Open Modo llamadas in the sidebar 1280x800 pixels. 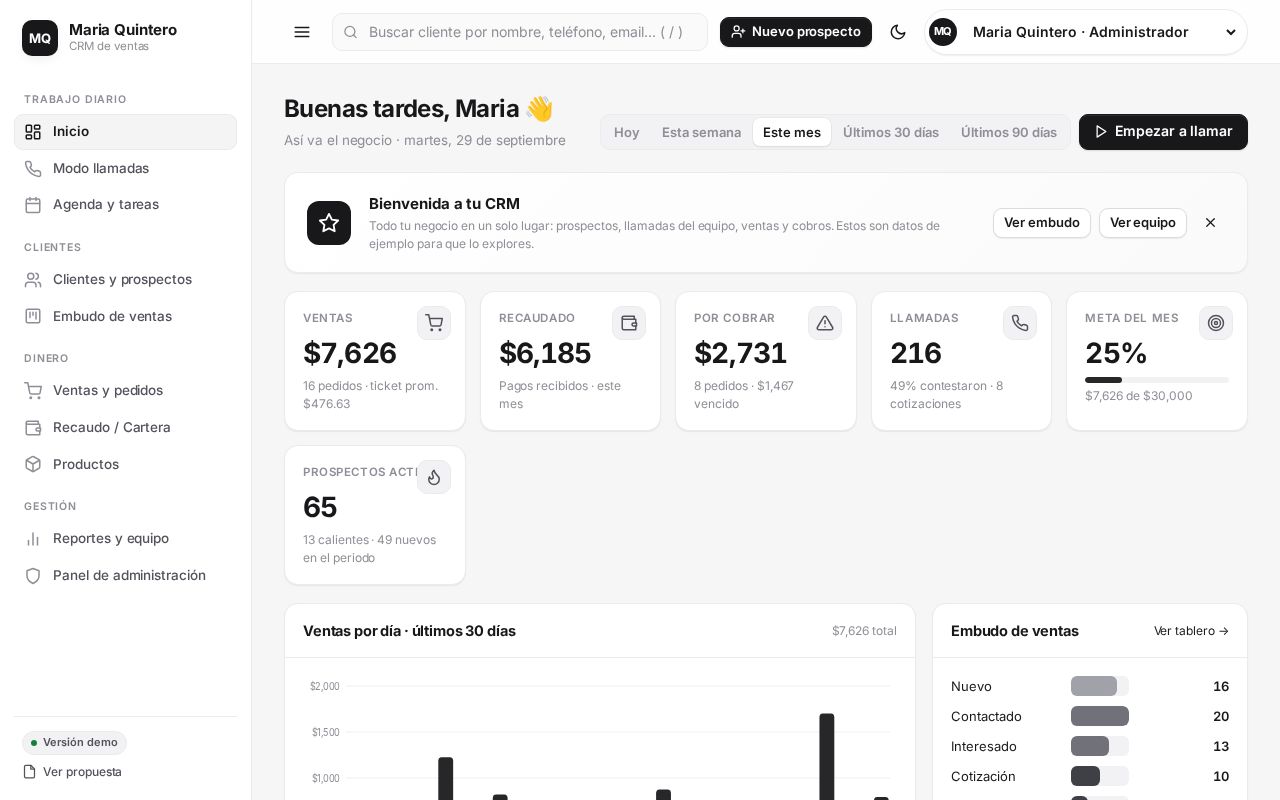pyautogui.click(x=125, y=168)
